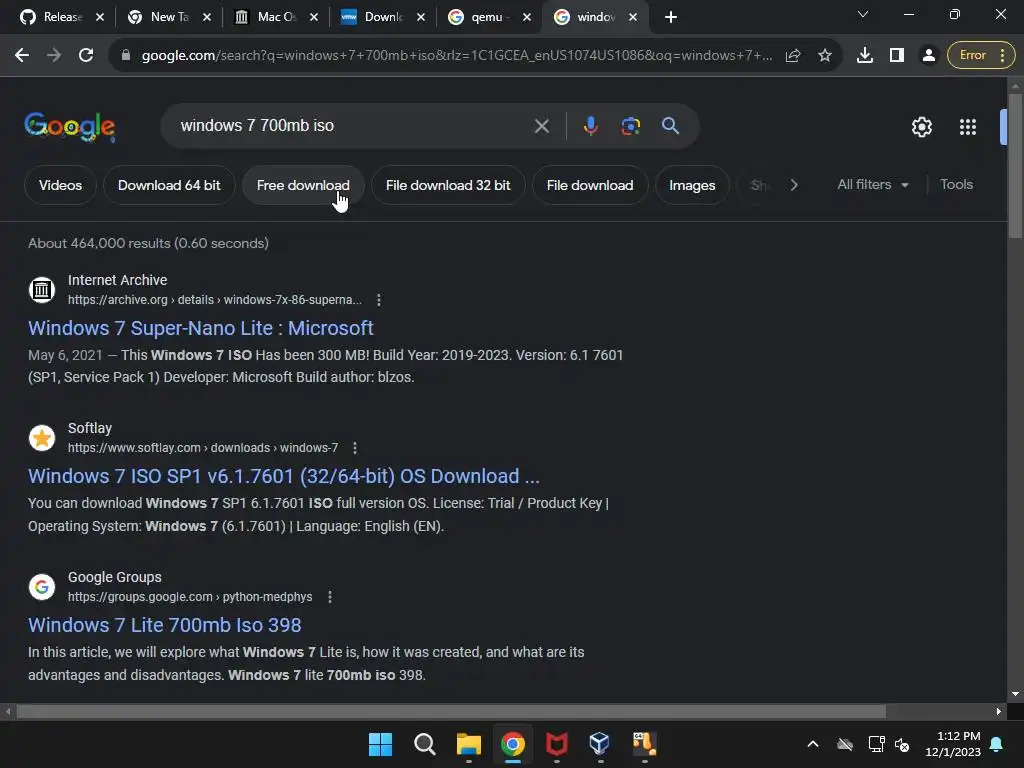Open Chrome downloads tray

(x=865, y=56)
